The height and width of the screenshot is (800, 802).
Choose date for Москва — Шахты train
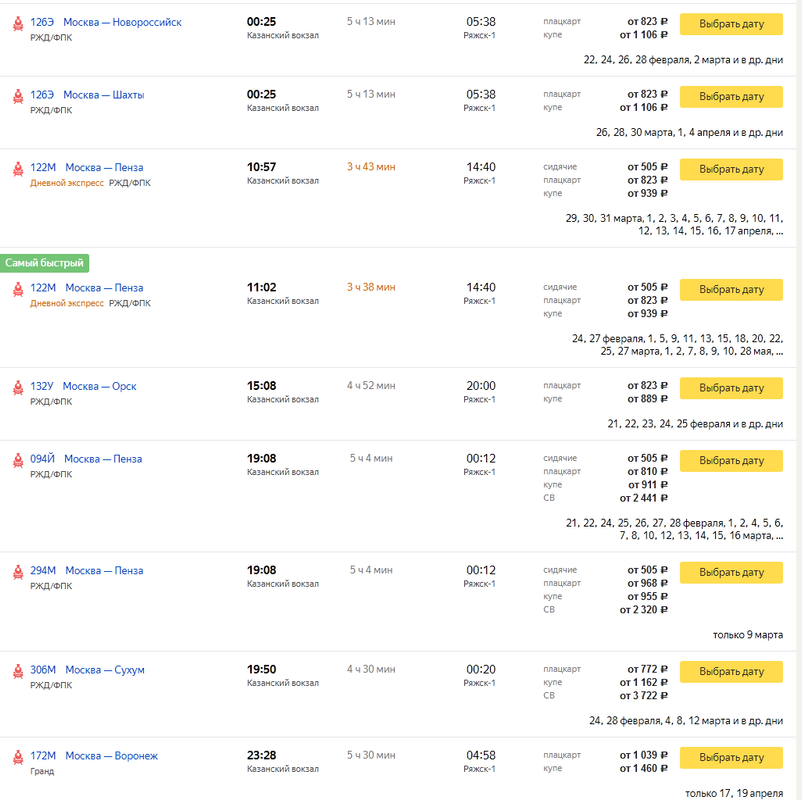pos(731,97)
